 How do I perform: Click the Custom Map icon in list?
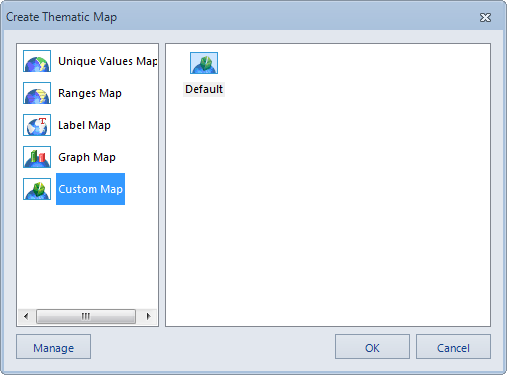coord(37,189)
